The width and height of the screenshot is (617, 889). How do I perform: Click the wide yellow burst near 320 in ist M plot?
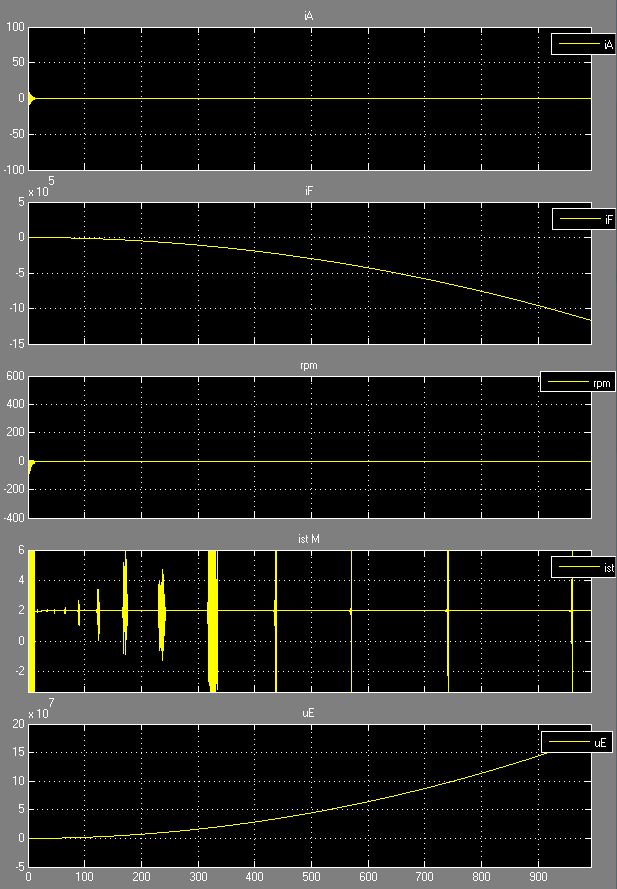[213, 620]
